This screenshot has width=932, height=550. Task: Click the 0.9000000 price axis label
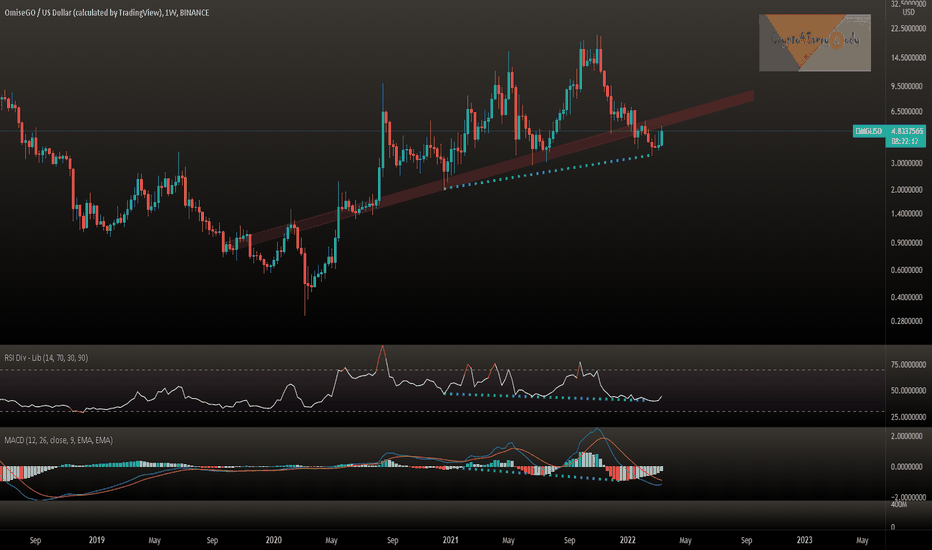point(908,243)
